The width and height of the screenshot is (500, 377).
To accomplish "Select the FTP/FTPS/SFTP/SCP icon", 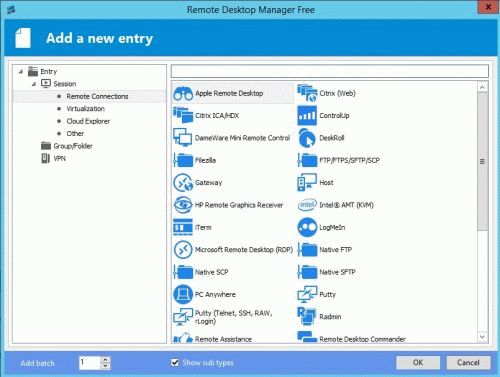I will click(x=307, y=160).
